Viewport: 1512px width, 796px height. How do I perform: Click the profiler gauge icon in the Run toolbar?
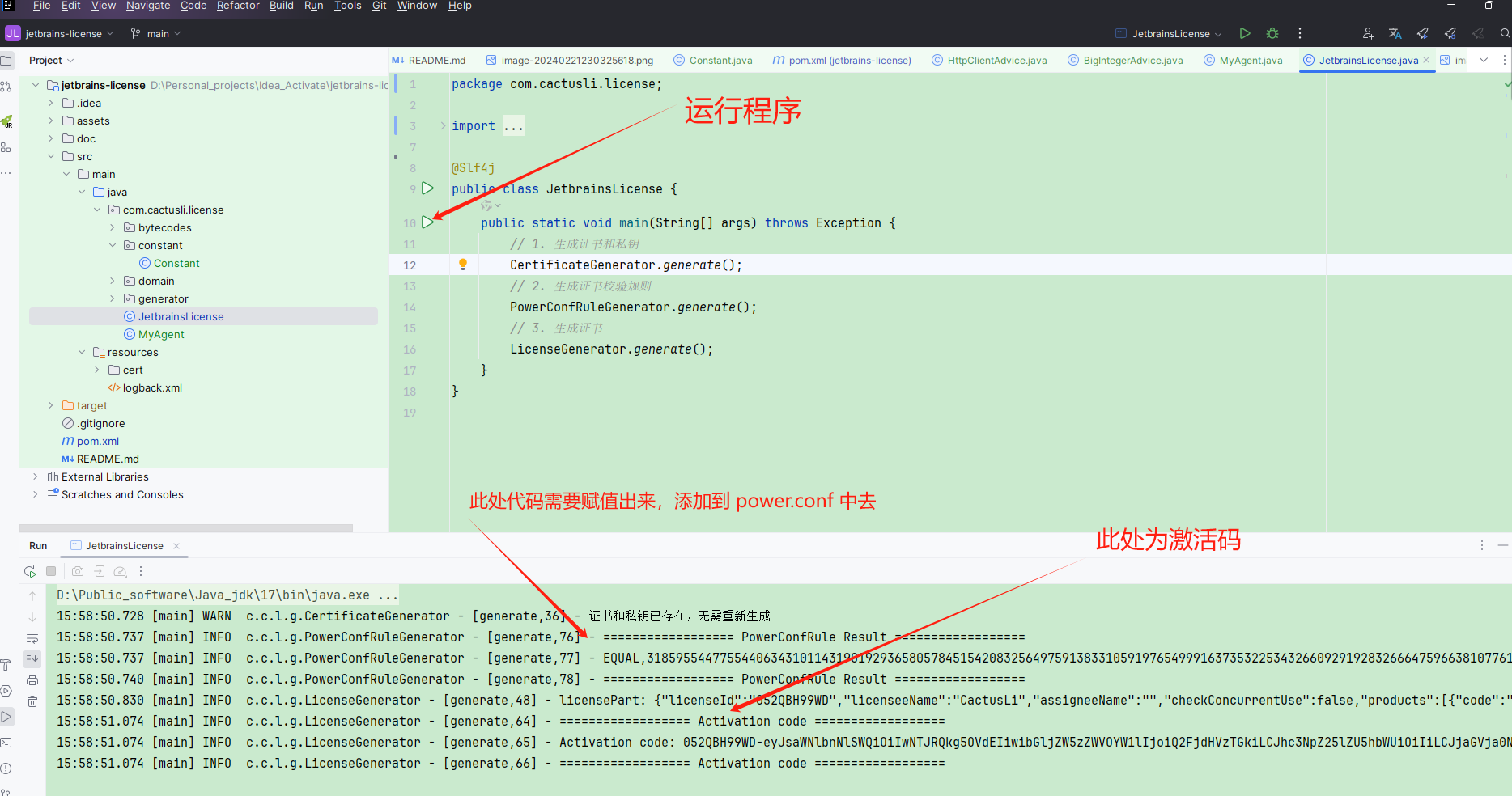tap(120, 571)
